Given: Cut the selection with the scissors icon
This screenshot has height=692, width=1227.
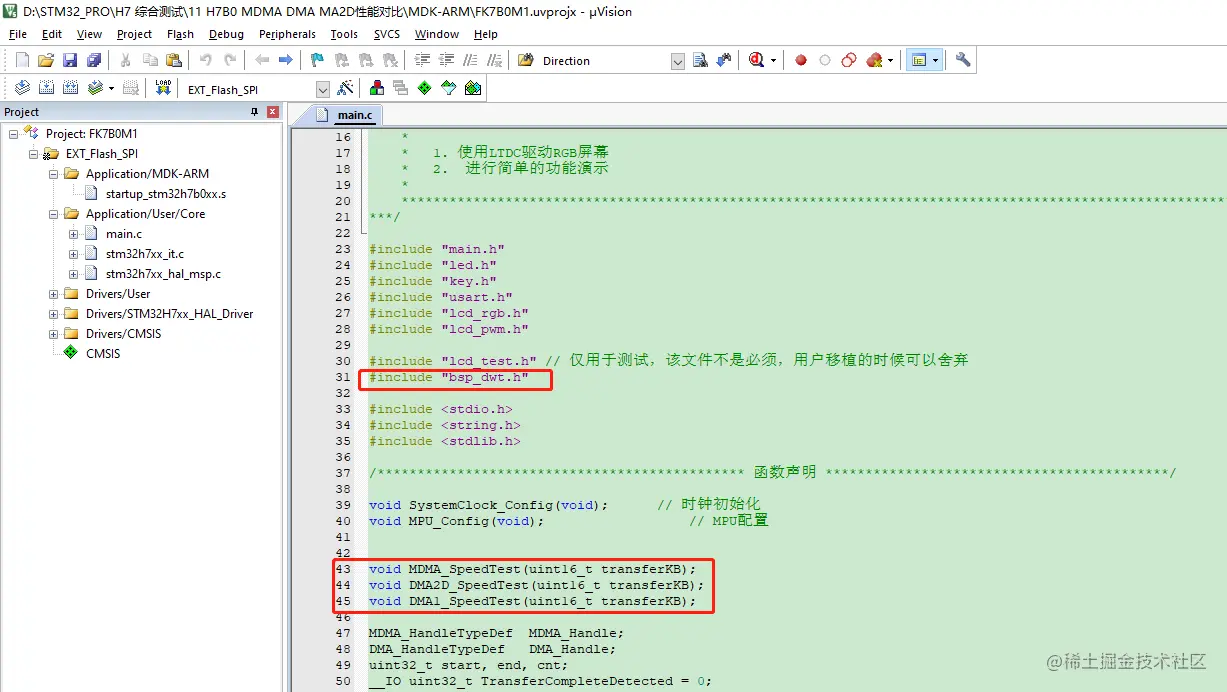Looking at the screenshot, I should coord(126,60).
